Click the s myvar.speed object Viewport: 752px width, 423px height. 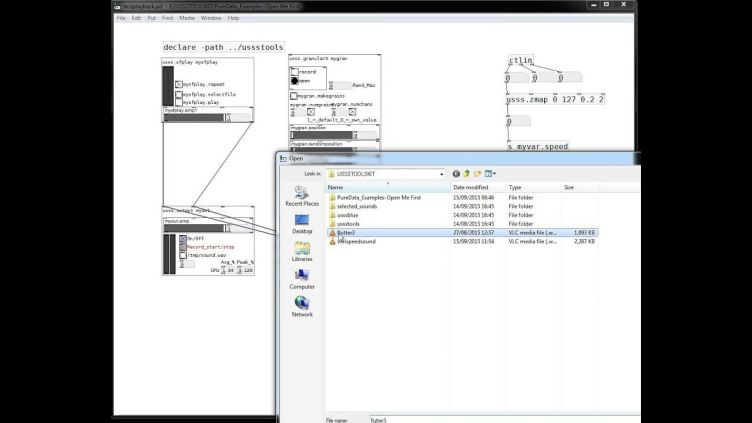[x=538, y=146]
